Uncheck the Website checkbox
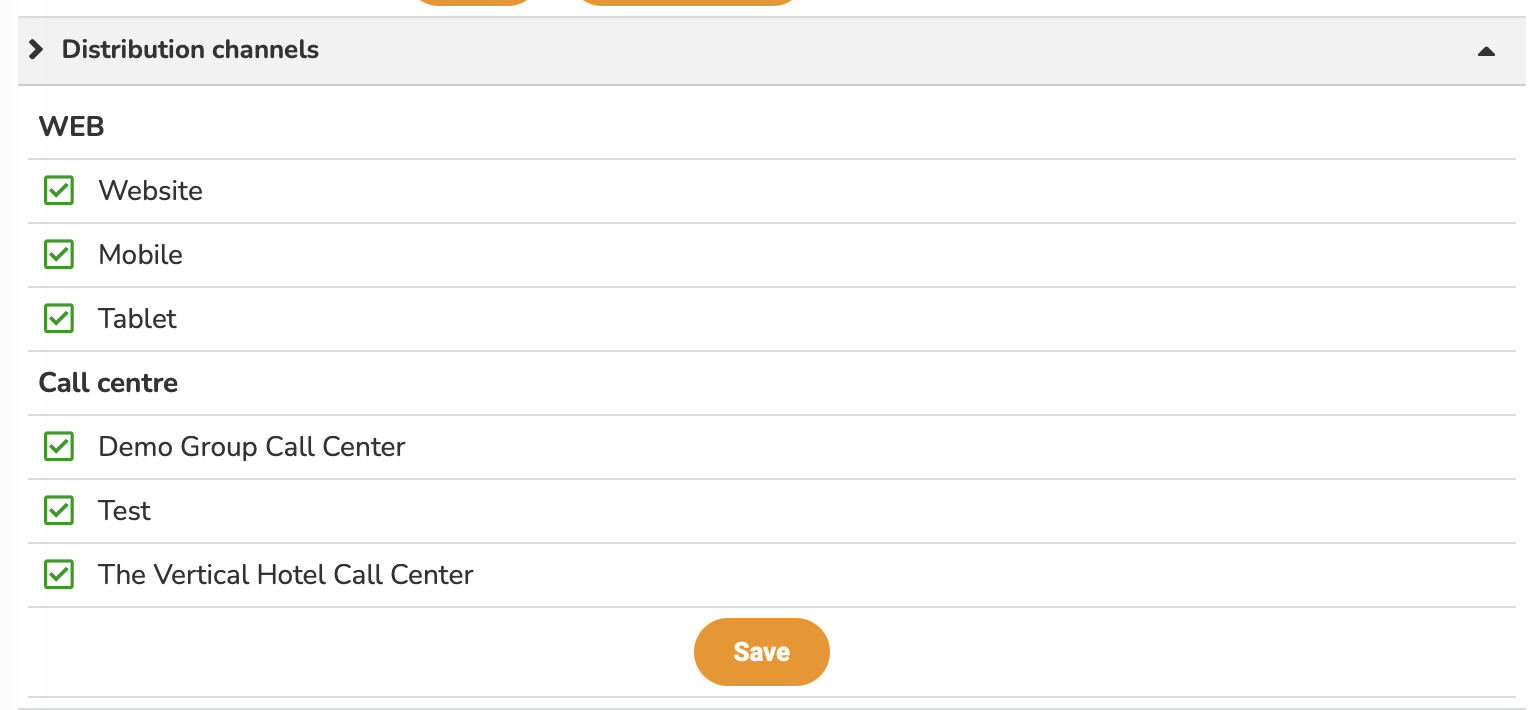The image size is (1532, 710). tap(59, 191)
